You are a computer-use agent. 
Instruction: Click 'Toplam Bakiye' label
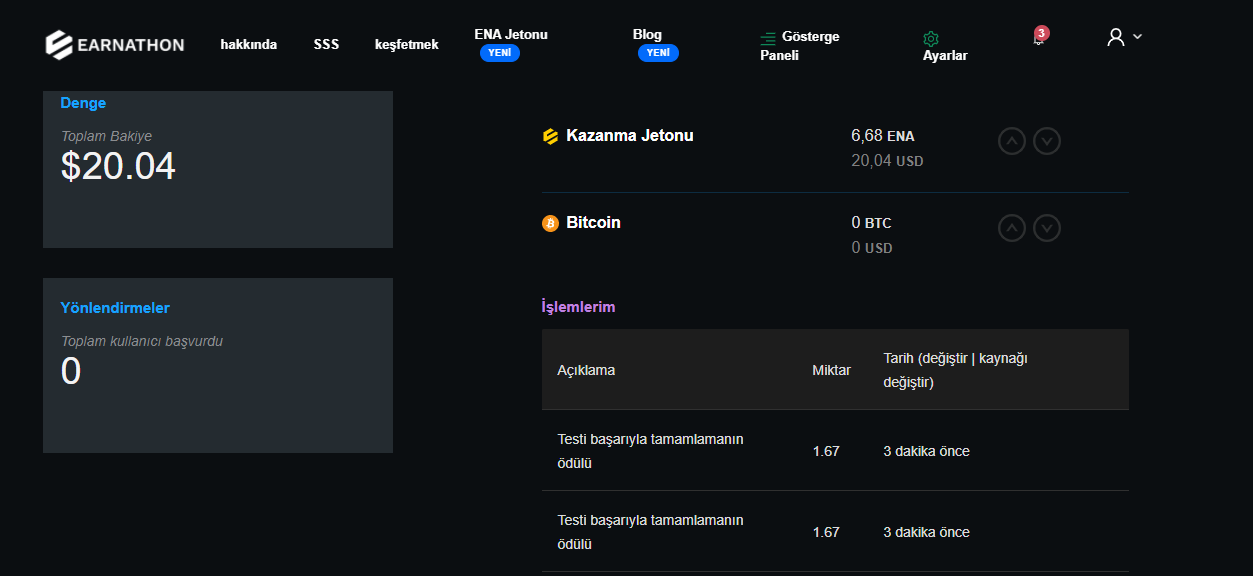[106, 136]
